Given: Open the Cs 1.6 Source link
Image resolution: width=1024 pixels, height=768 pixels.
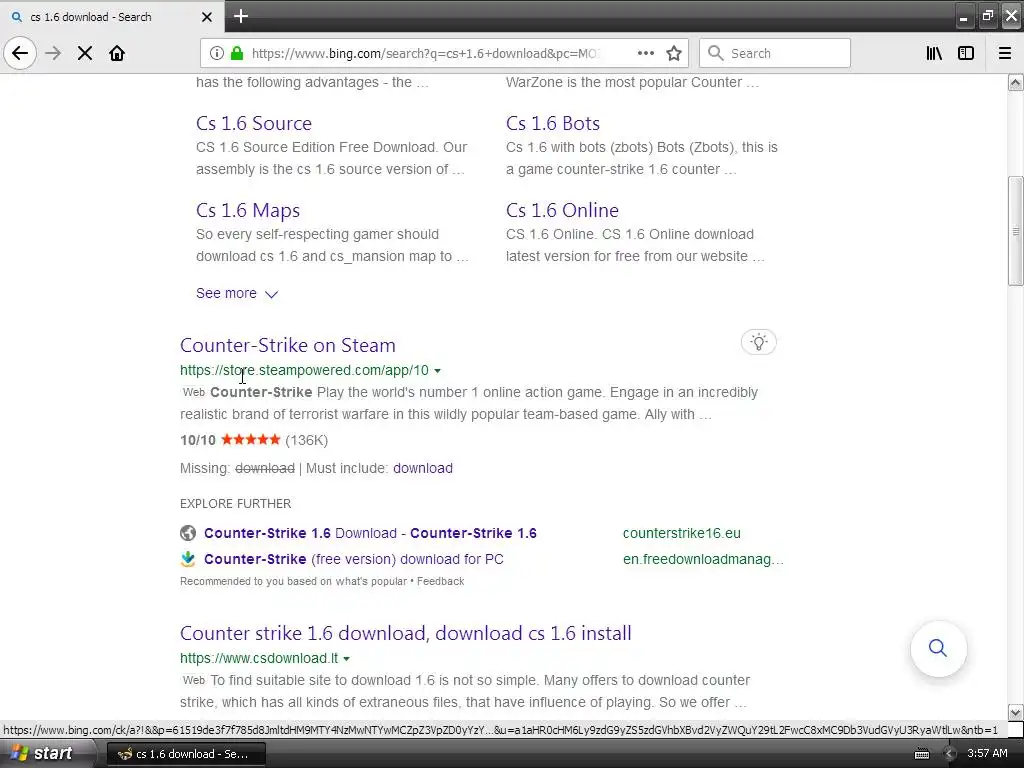Looking at the screenshot, I should (x=254, y=123).
